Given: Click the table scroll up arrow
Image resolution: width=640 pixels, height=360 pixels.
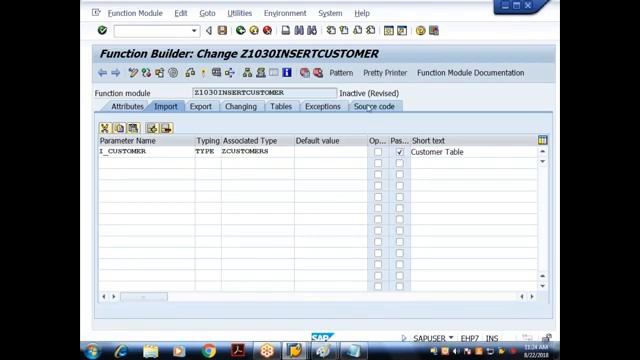Looking at the screenshot, I should click(x=542, y=151).
